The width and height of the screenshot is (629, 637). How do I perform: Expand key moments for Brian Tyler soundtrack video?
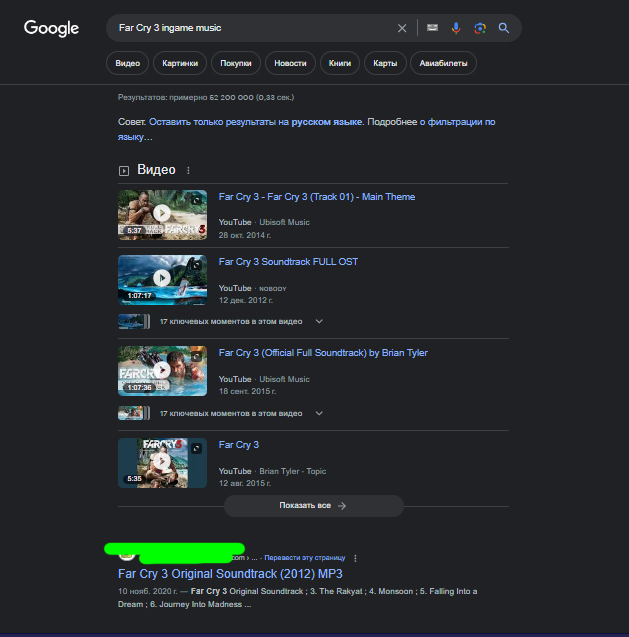[319, 413]
